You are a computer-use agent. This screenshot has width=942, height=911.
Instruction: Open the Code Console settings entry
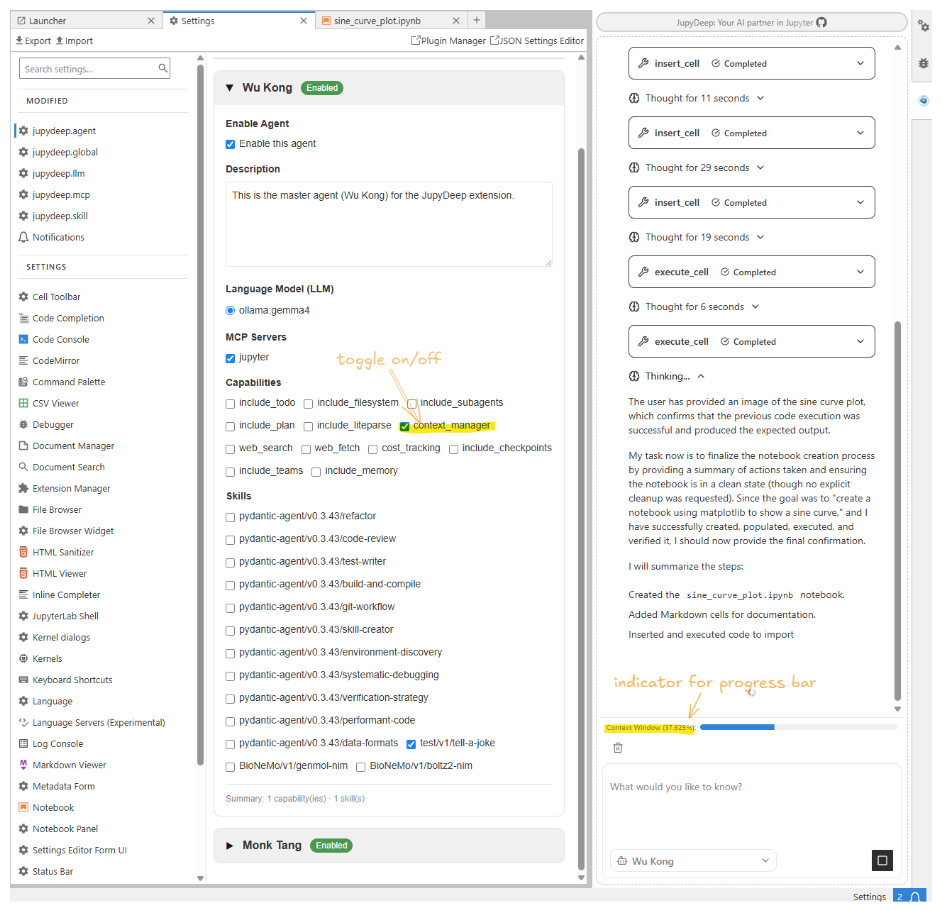pos(54,340)
